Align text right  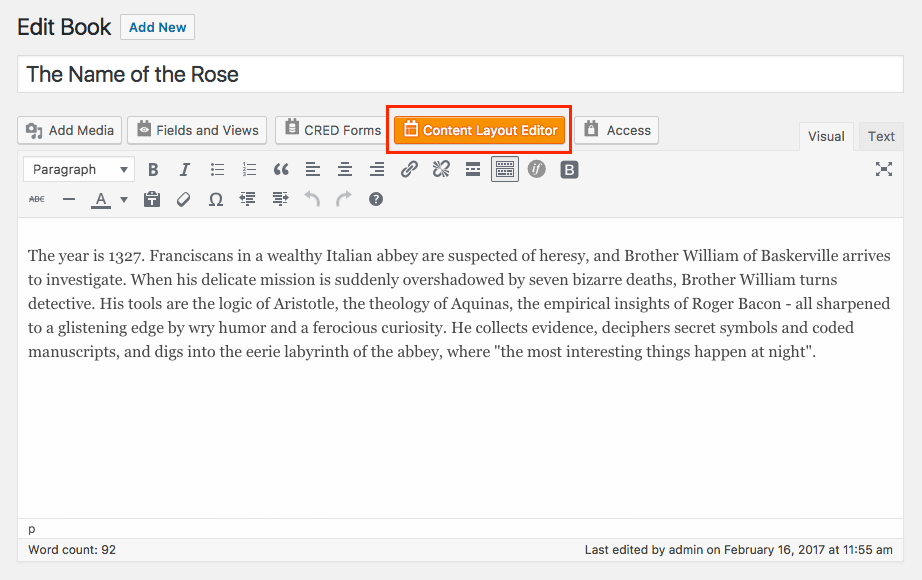point(377,170)
